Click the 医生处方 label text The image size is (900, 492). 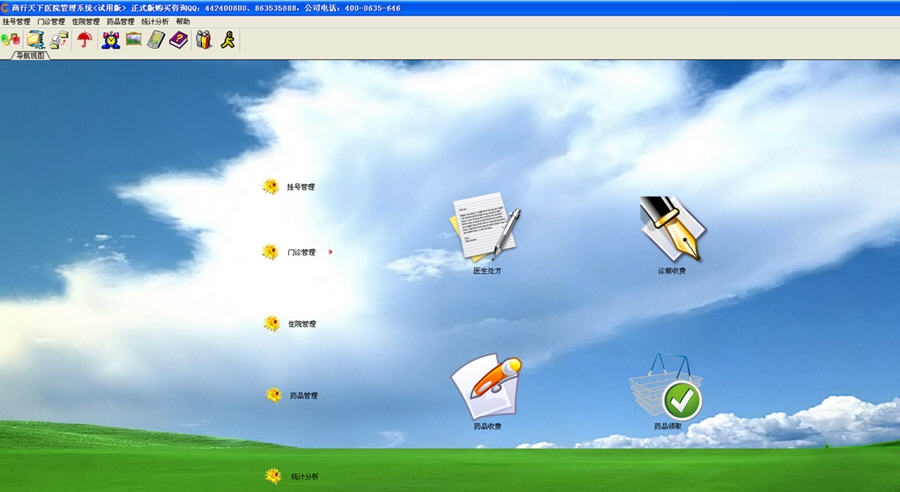click(487, 271)
